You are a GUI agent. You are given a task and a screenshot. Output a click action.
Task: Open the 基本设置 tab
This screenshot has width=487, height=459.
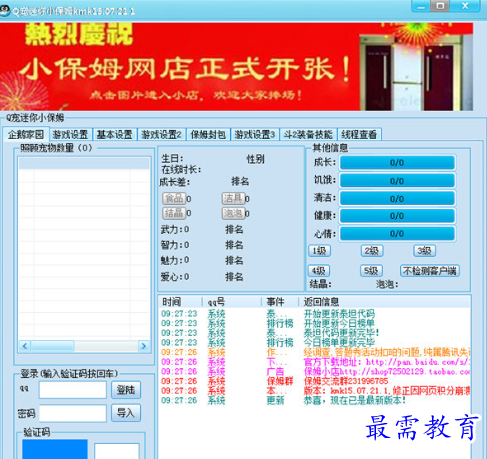[114, 135]
